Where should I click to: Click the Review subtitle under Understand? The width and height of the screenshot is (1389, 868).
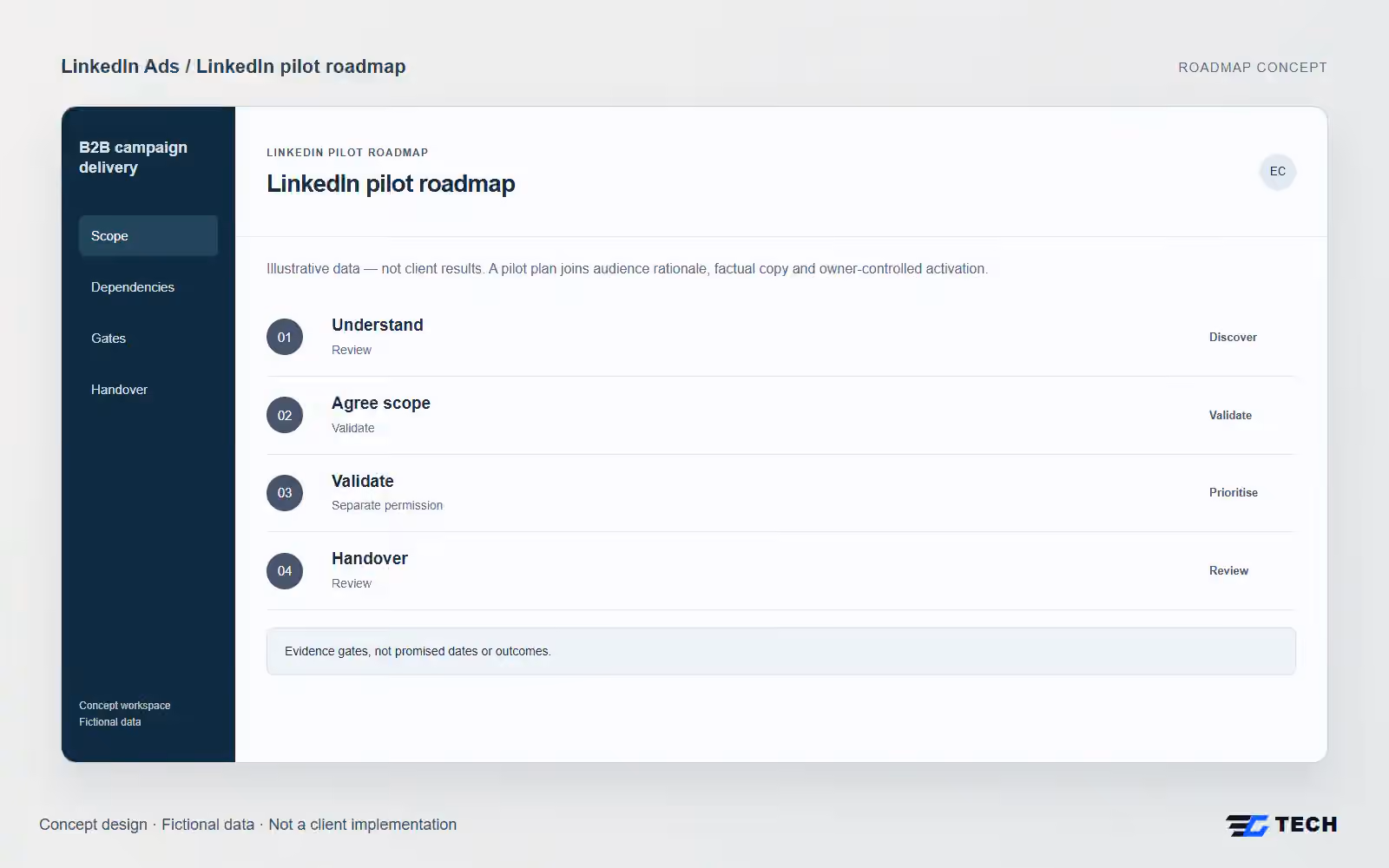pyautogui.click(x=352, y=351)
